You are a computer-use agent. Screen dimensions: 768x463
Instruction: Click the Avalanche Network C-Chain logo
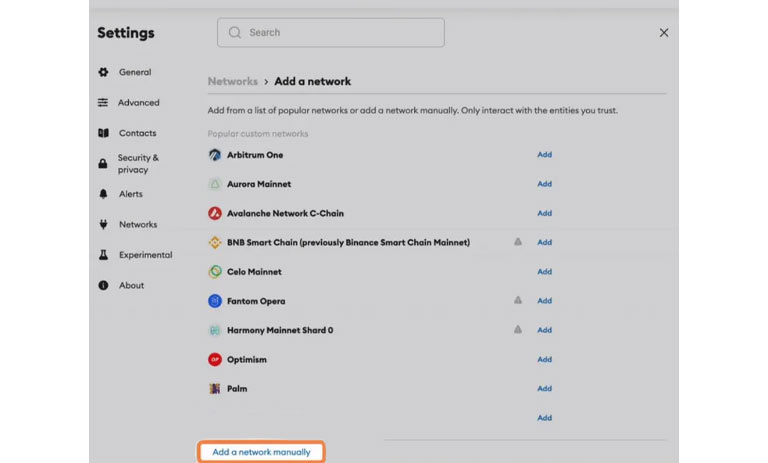(214, 213)
